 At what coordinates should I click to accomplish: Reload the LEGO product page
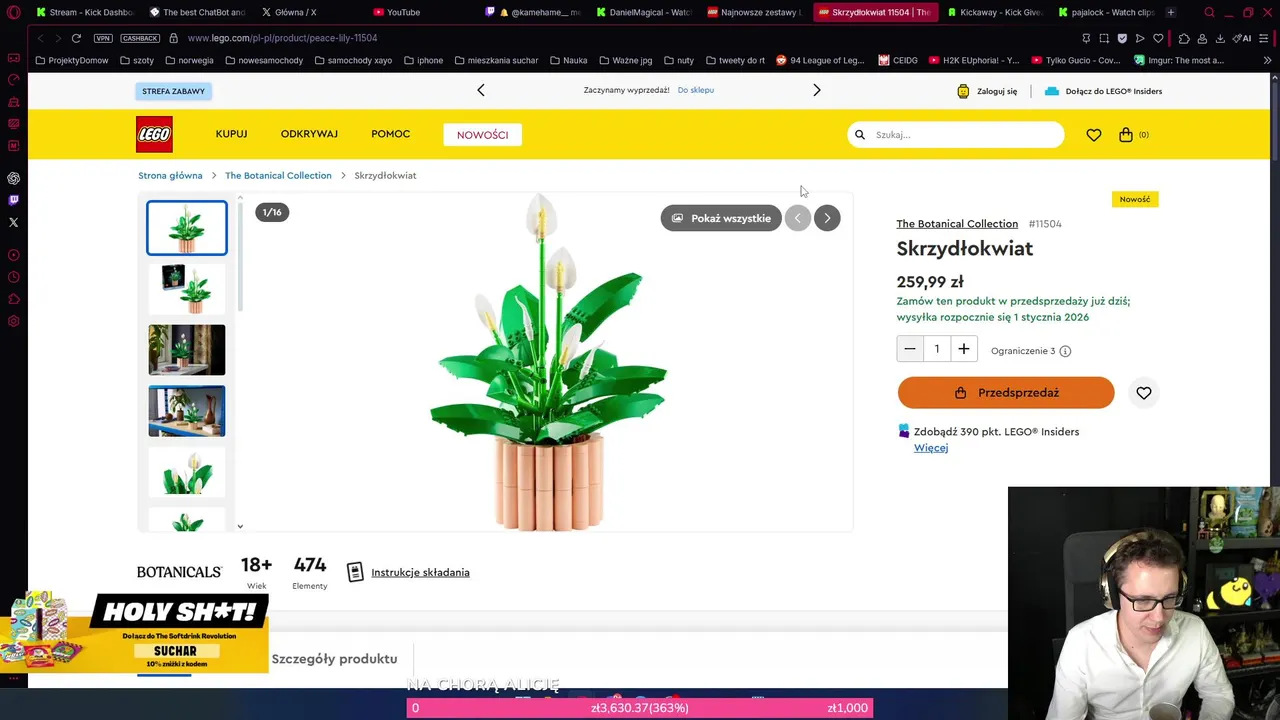pos(76,38)
